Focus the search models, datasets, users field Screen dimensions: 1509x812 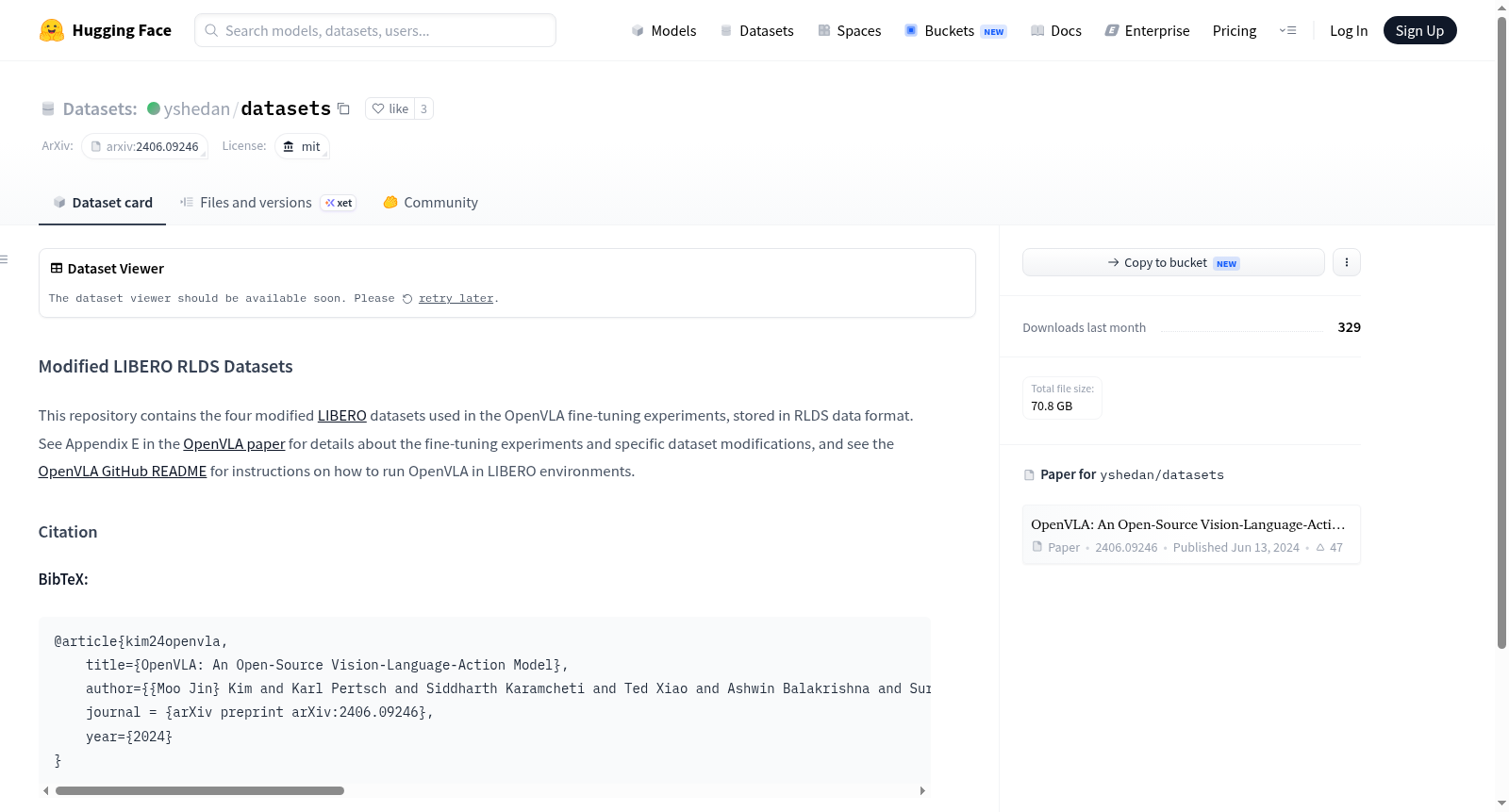375,30
